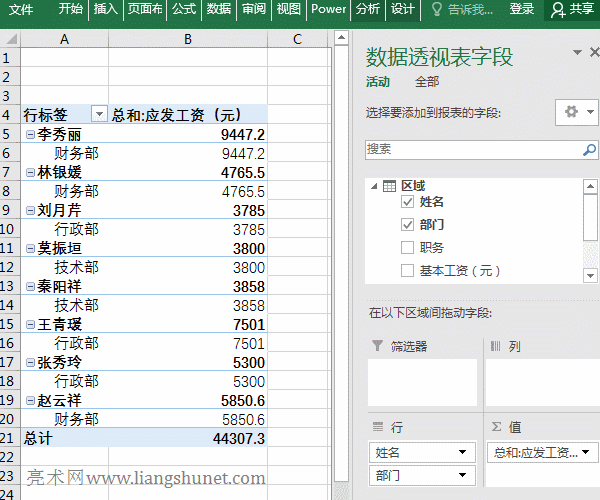Open the 总和:应发工资 value field dropdown
Viewport: 600px width, 500px height.
click(586, 453)
